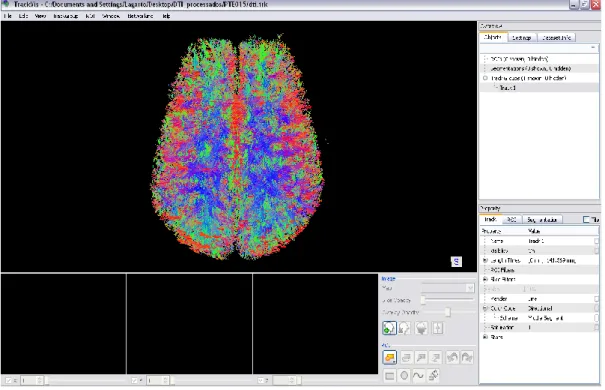Select Track 1 in object tree
This screenshot has width=605, height=390.
click(507, 88)
